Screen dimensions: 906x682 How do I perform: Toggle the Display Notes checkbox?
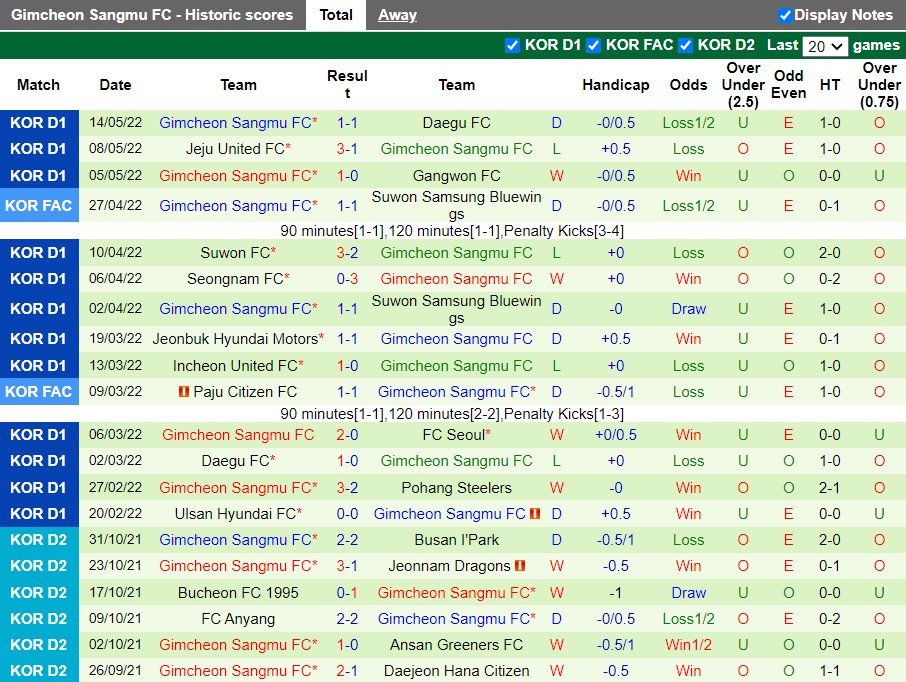(784, 16)
